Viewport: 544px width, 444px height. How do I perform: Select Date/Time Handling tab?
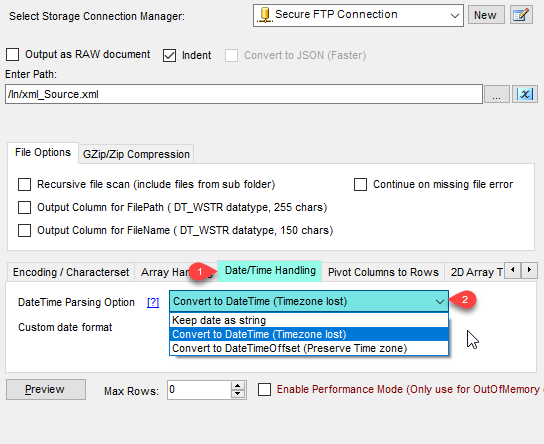[270, 271]
